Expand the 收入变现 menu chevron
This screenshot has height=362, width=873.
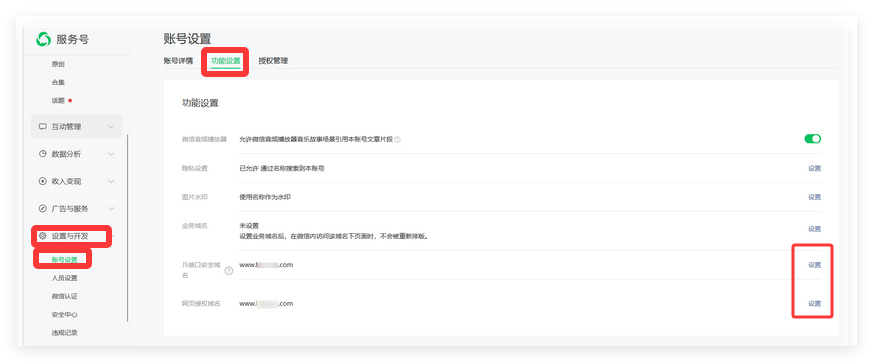click(x=111, y=182)
